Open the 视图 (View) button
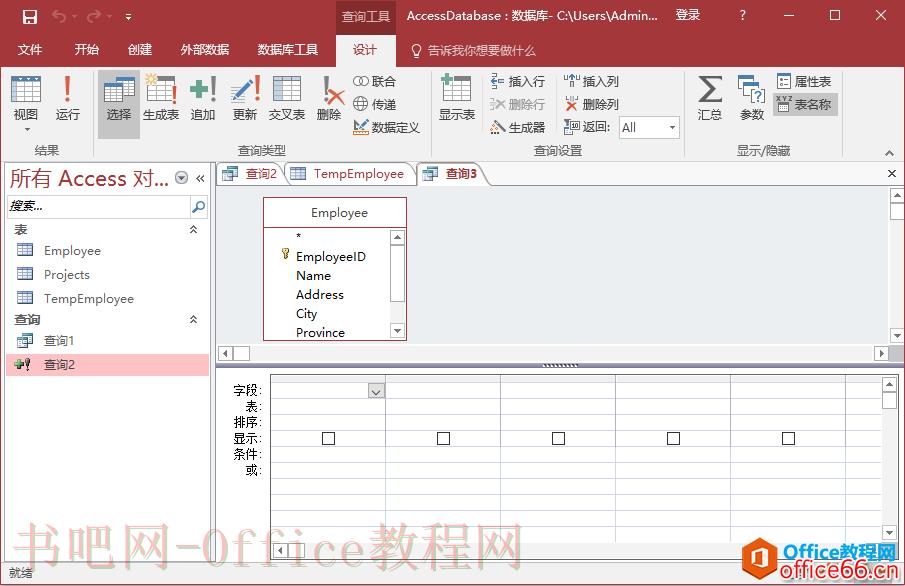The height and width of the screenshot is (586, 905). [x=26, y=103]
